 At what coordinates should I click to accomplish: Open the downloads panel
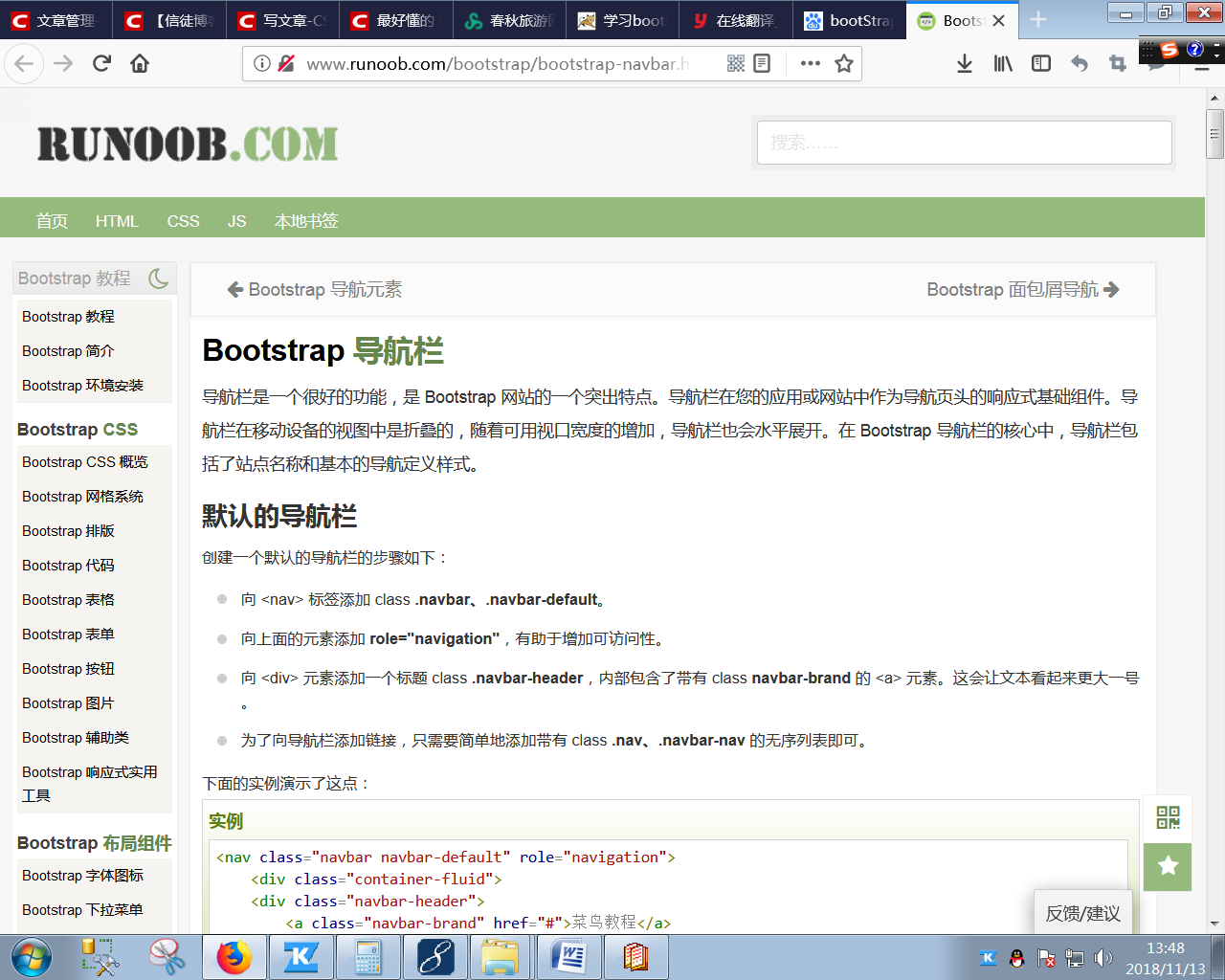(x=965, y=63)
